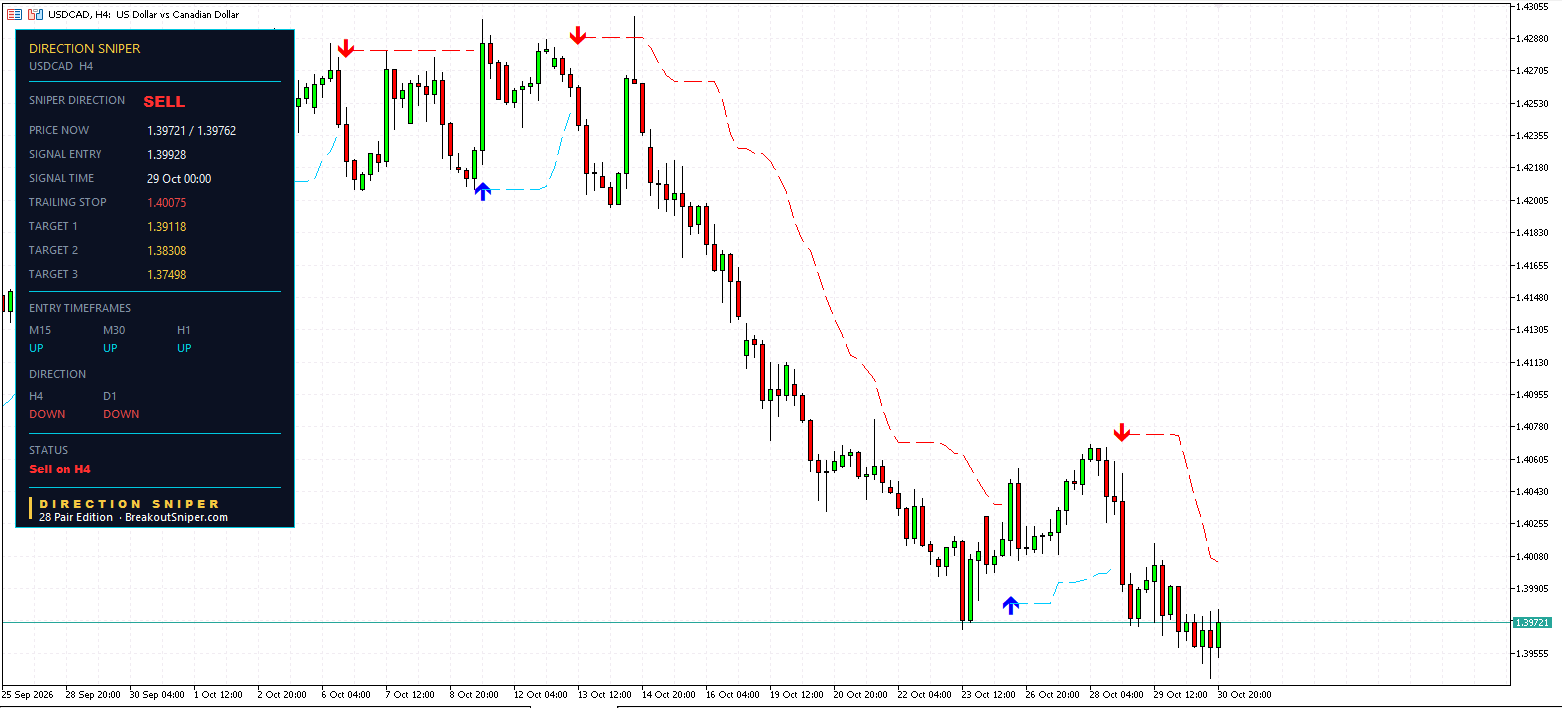This screenshot has height=708, width=1562.
Task: Click the 'ENTRY TIMEFRAMES' section label
Action: point(80,308)
